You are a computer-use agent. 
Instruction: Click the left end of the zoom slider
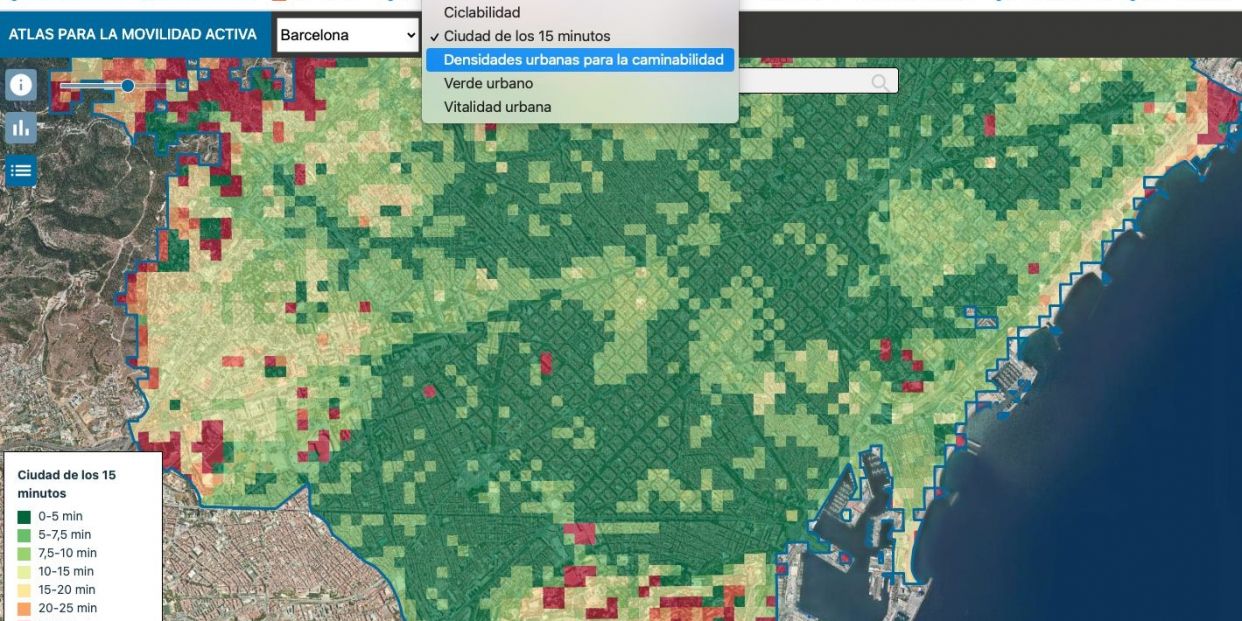(62, 87)
